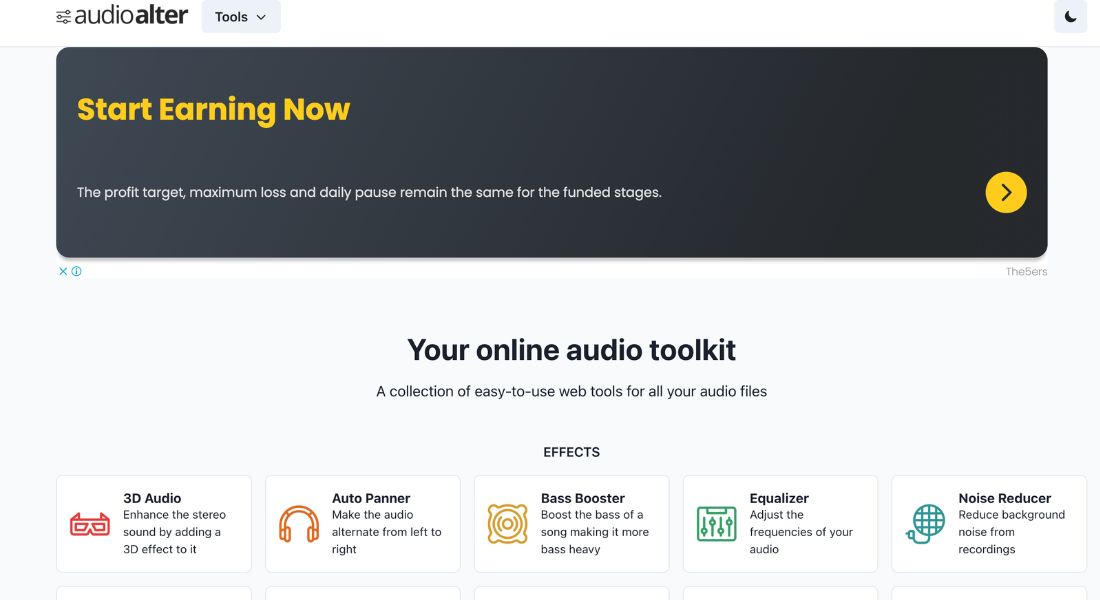Click the Auto Panner headphones icon
The width and height of the screenshot is (1100, 600).
click(x=298, y=523)
